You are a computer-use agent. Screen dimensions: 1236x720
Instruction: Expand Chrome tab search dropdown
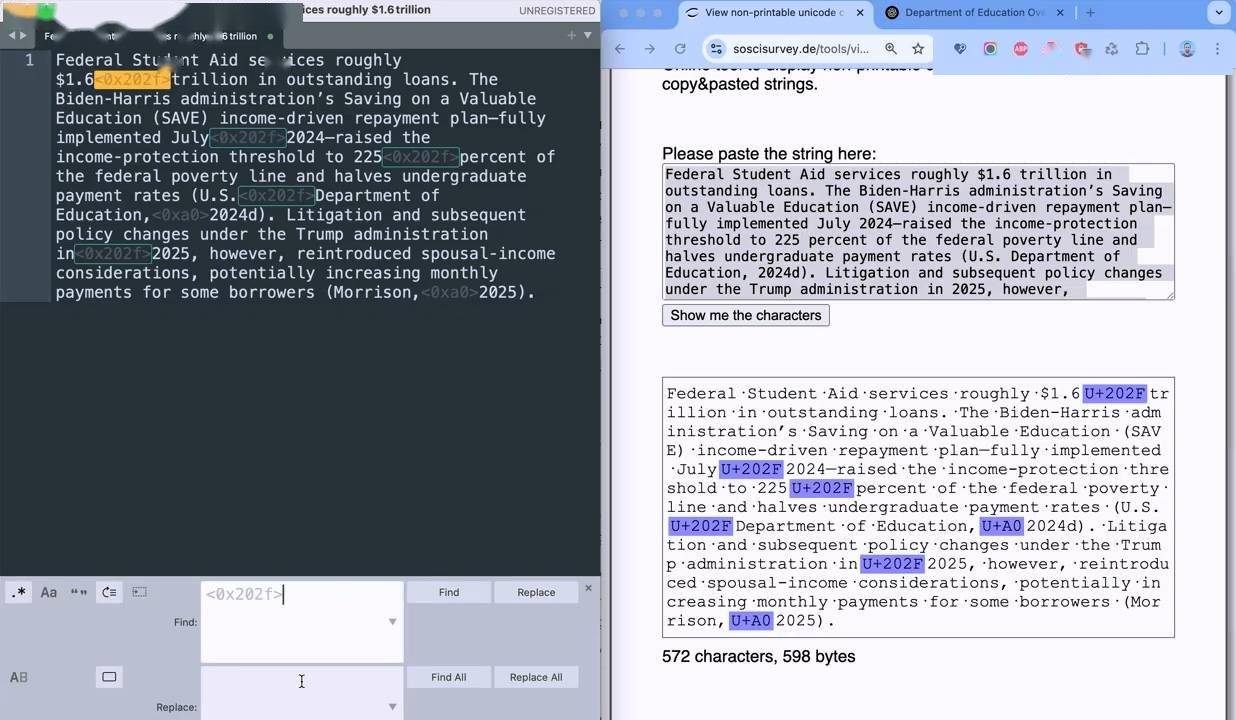1218,12
